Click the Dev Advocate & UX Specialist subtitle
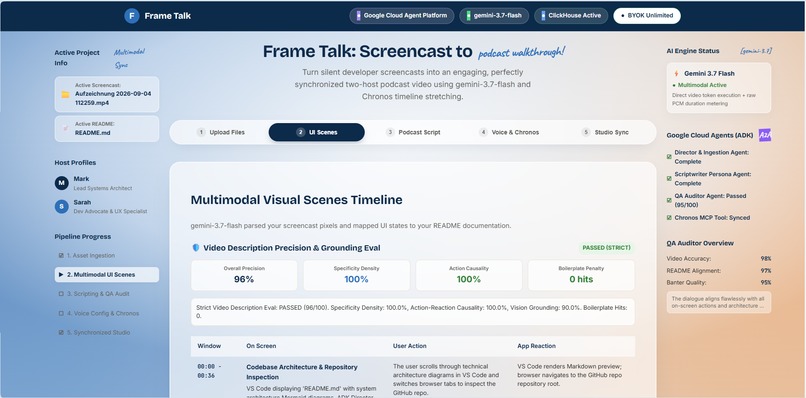The height and width of the screenshot is (398, 806). pyautogui.click(x=111, y=211)
